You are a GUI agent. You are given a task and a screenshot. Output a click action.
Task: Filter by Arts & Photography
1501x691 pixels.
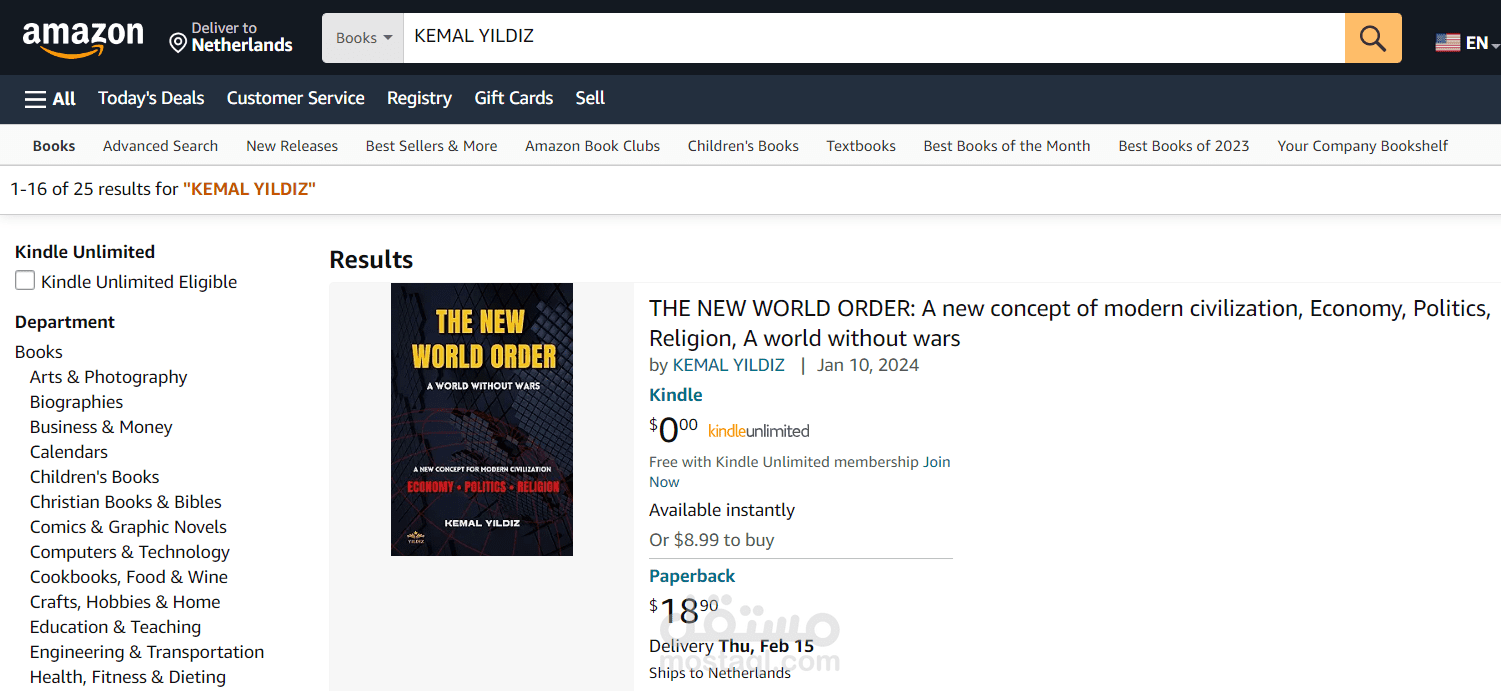108,377
